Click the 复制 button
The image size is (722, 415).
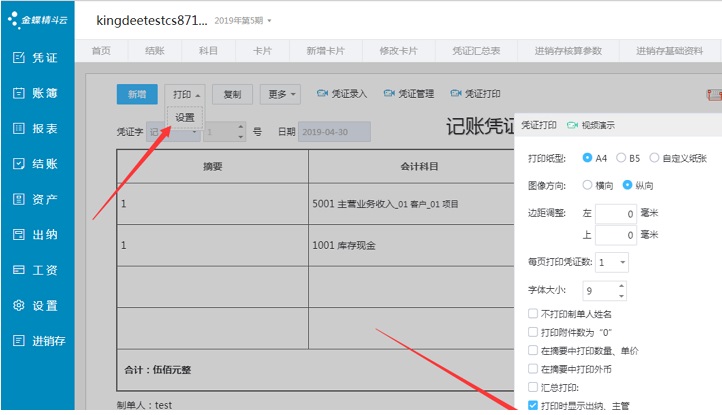pos(232,94)
